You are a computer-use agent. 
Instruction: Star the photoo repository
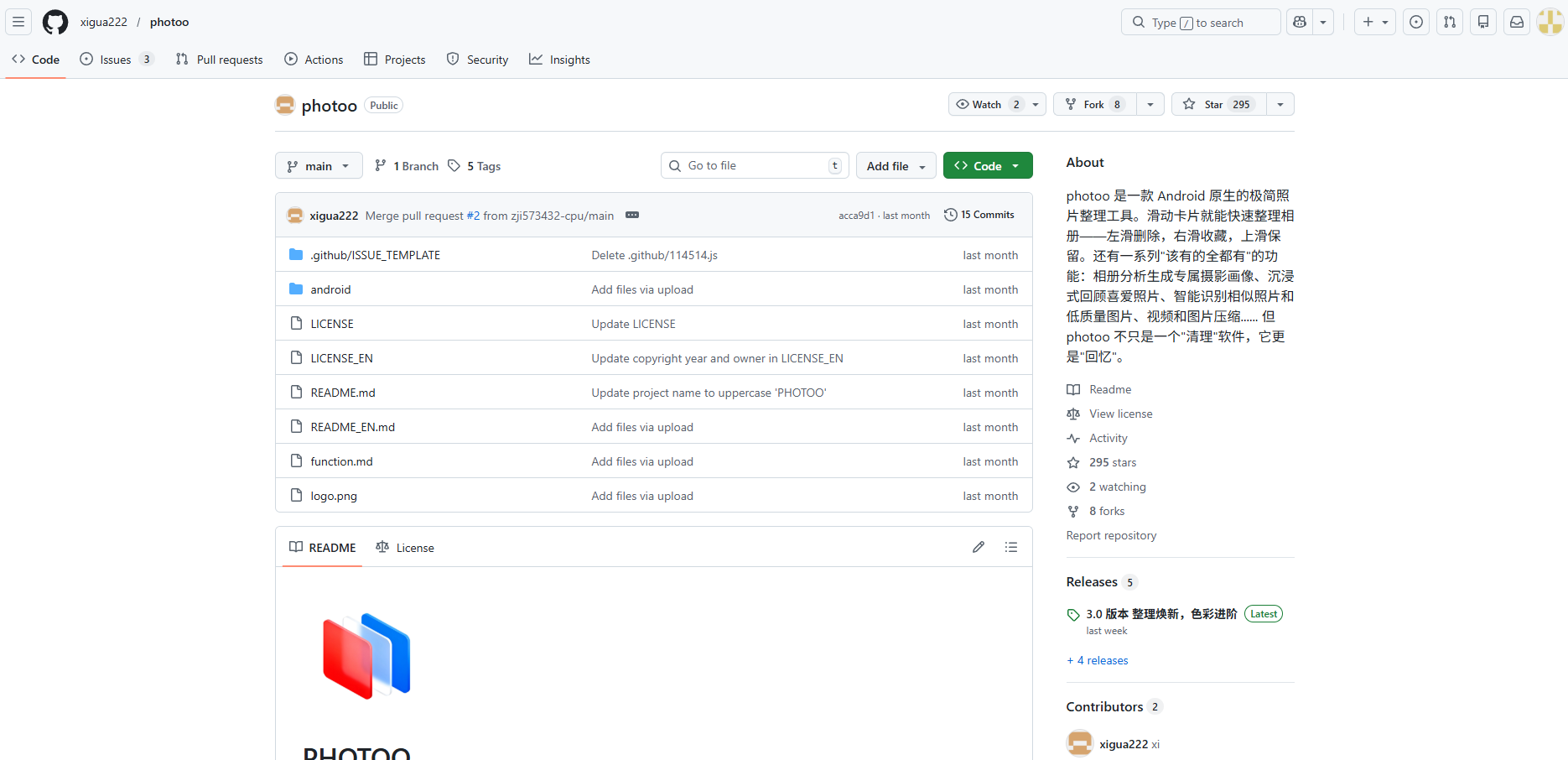tap(1219, 104)
